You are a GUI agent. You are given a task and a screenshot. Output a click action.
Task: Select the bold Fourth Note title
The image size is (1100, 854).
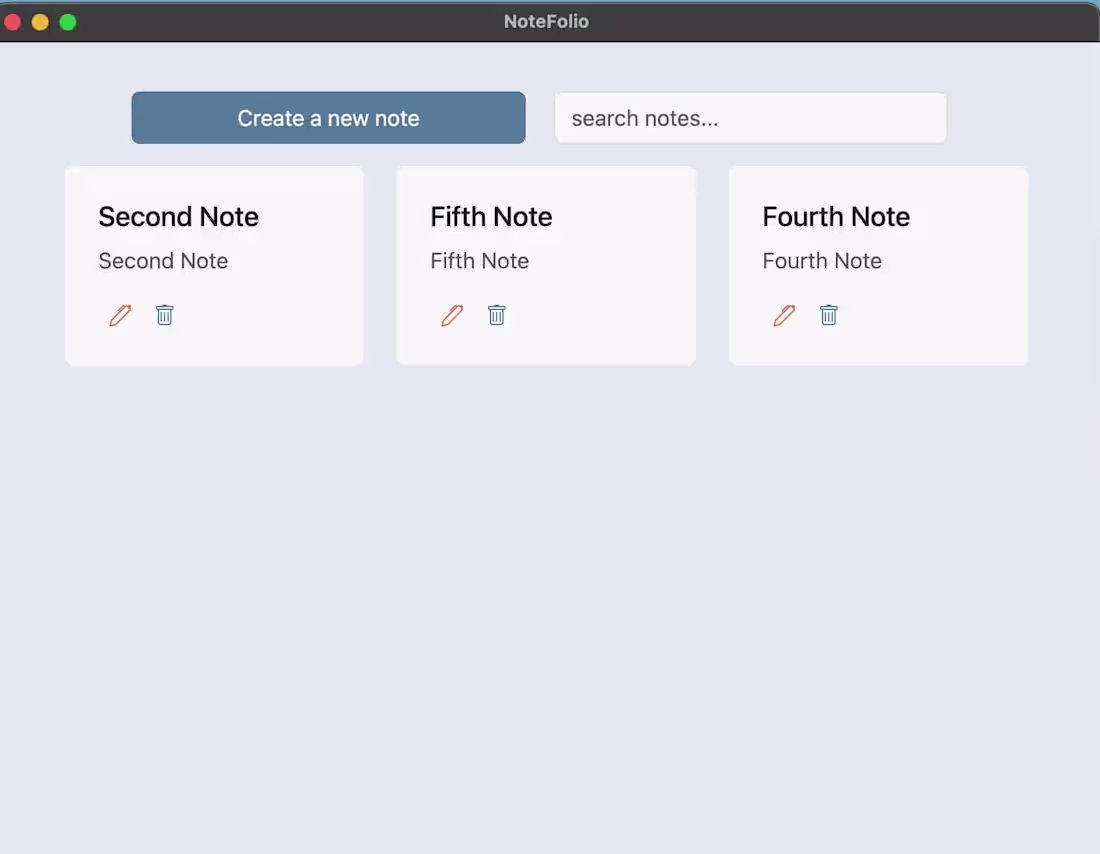pos(836,217)
